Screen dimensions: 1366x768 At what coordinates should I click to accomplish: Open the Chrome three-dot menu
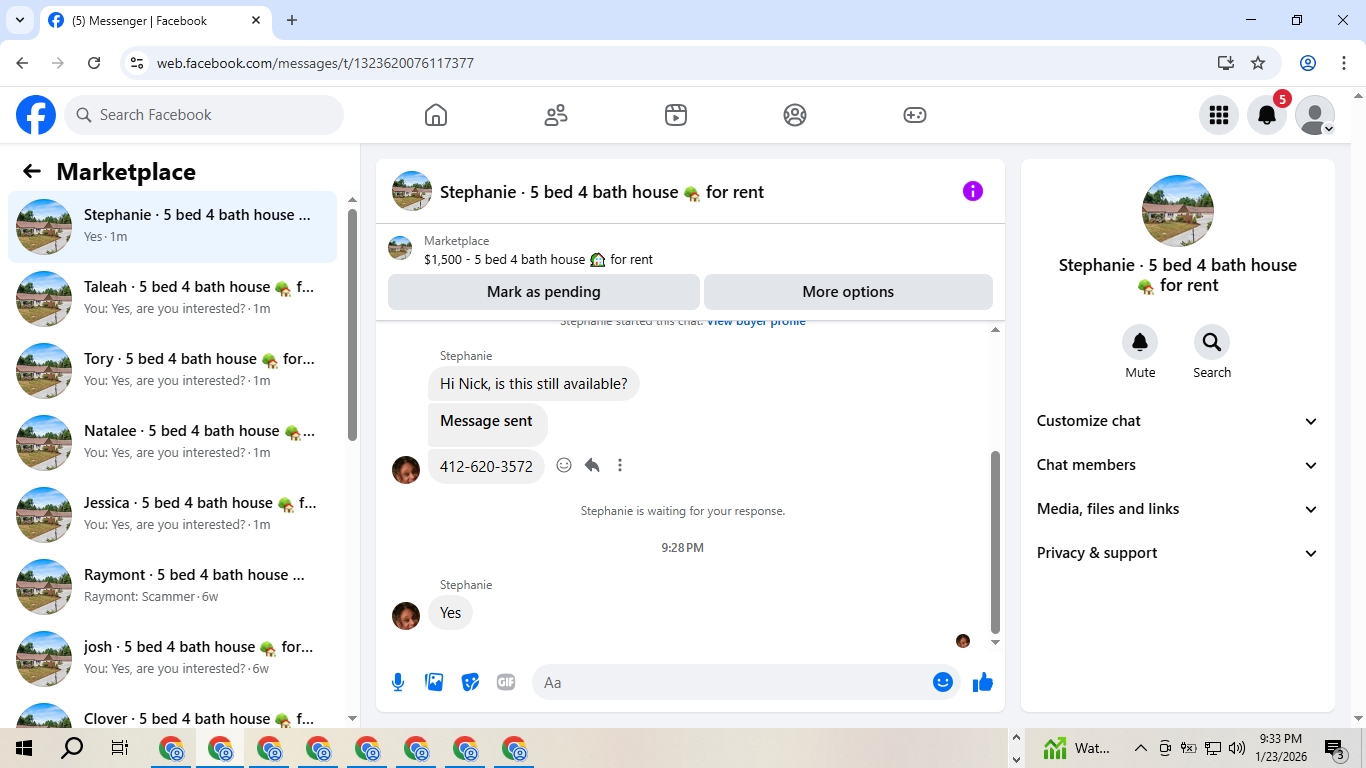[1343, 63]
